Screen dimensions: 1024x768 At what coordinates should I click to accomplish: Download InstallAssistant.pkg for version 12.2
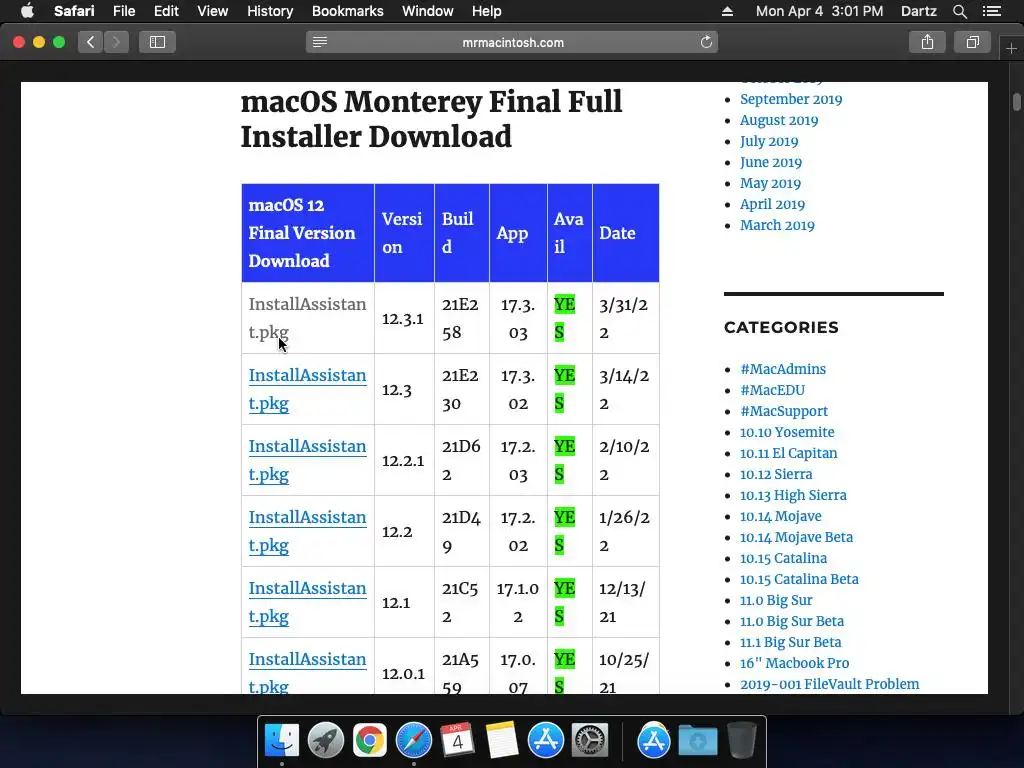[307, 531]
